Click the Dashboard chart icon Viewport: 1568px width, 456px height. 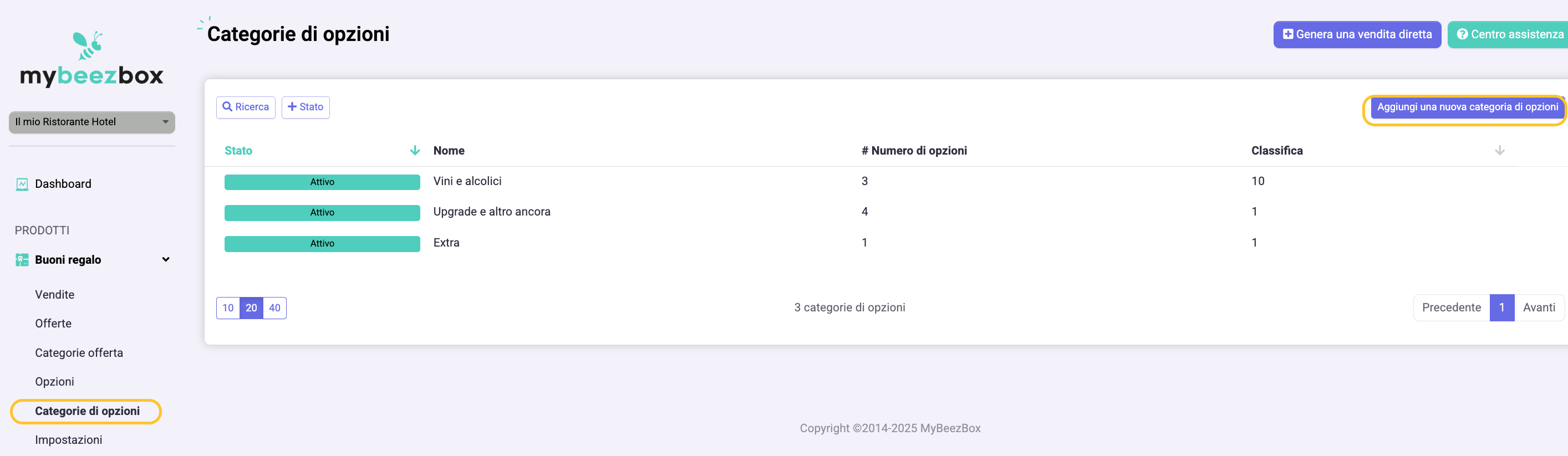23,184
